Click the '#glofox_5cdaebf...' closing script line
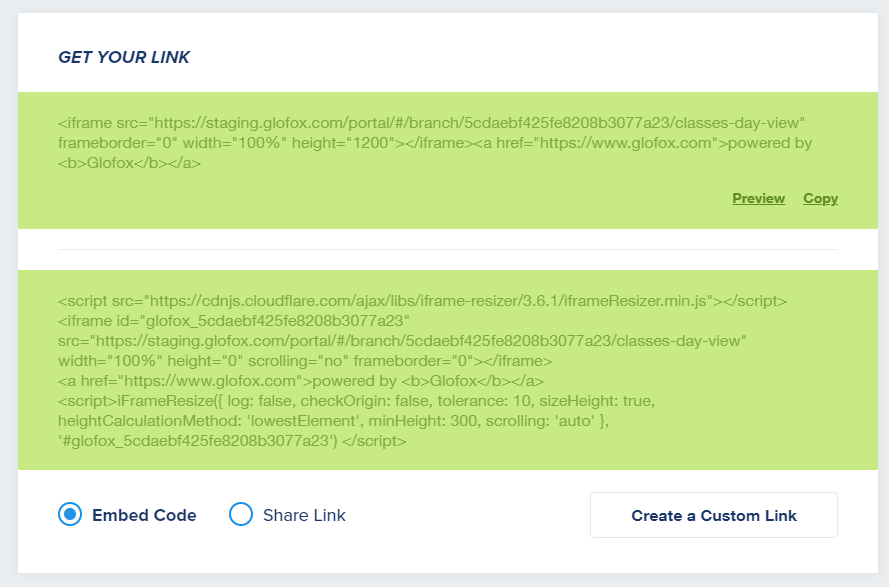Viewport: 889px width, 587px height. pos(232,441)
